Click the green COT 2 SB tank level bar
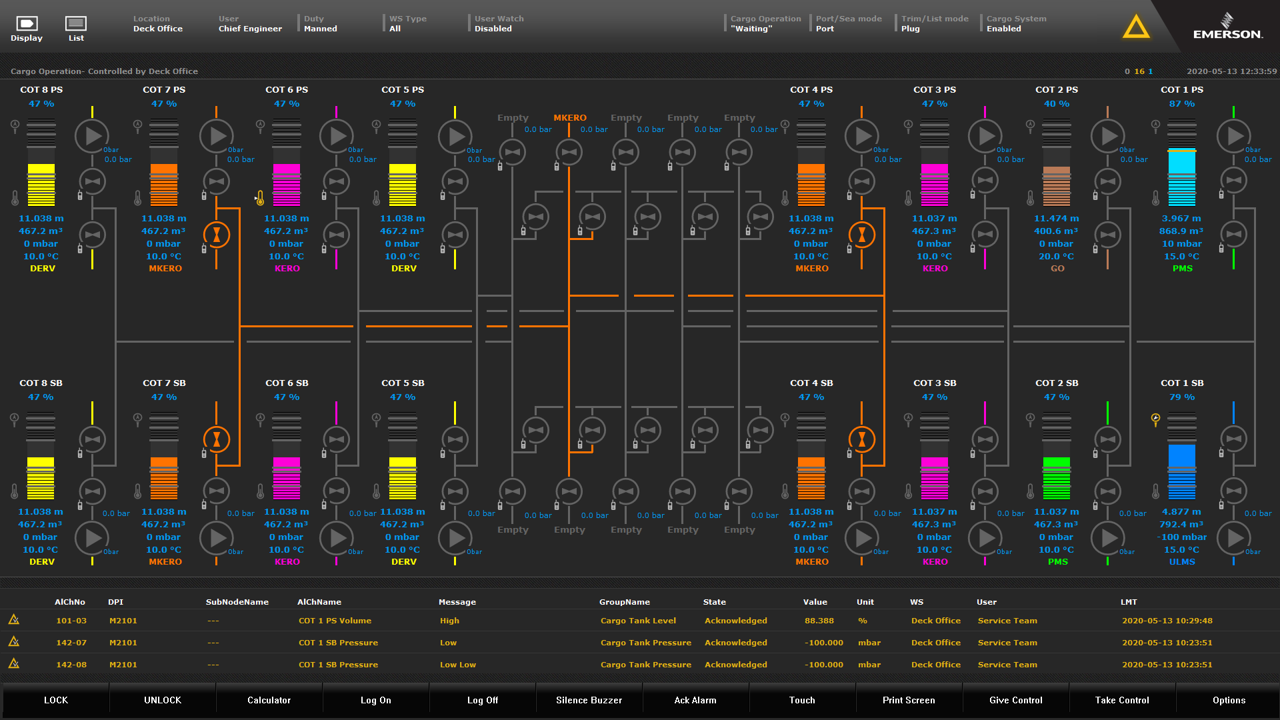Viewport: 1280px width, 720px height. click(x=1057, y=478)
